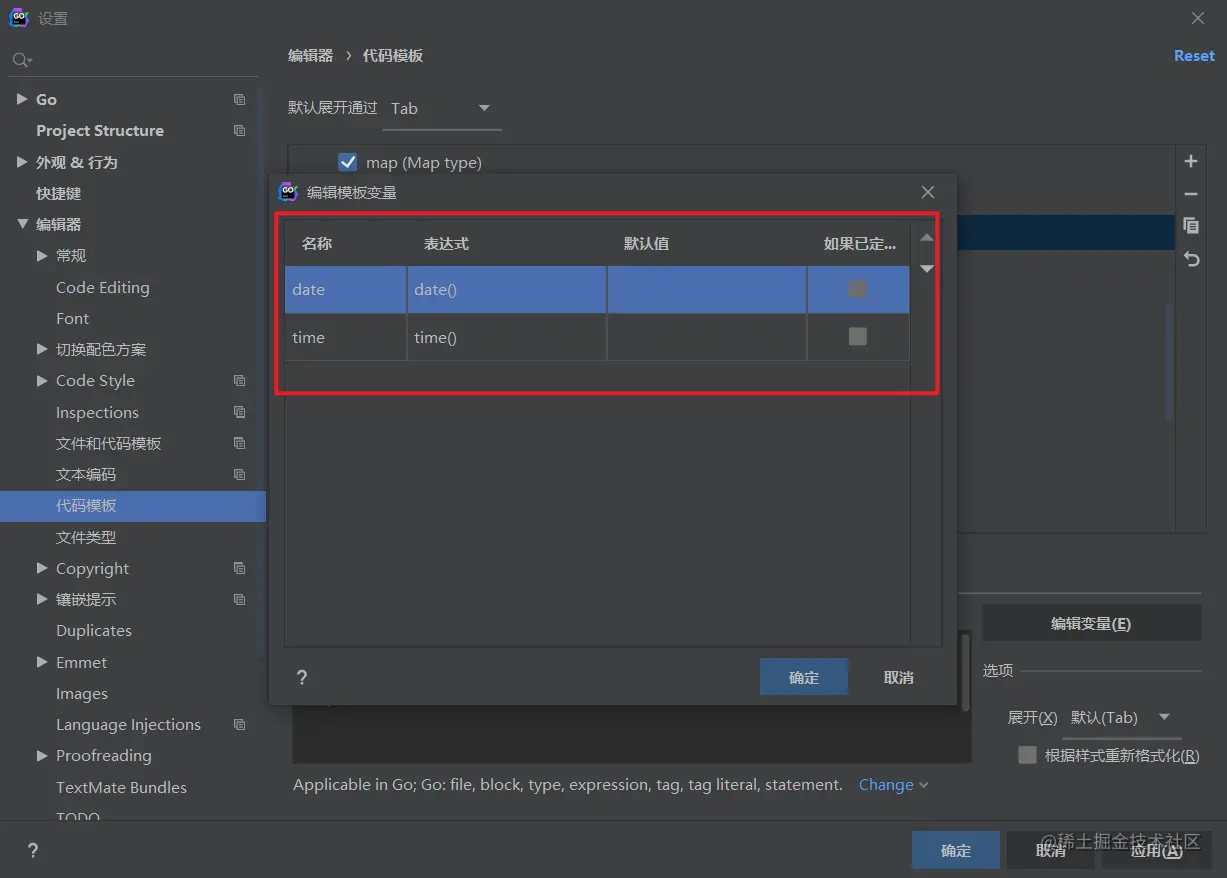This screenshot has height=878, width=1227.
Task: Click the duplicate template copy icon
Action: 1190,226
